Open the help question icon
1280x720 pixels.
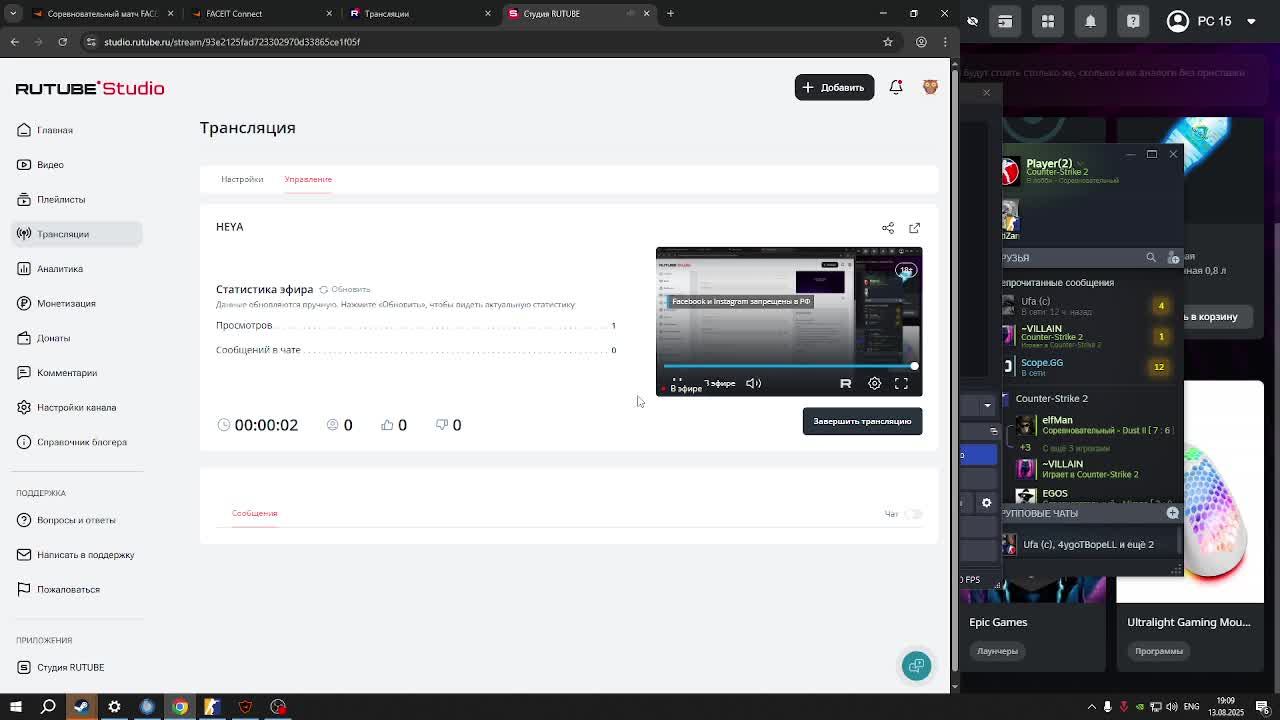pos(1133,21)
